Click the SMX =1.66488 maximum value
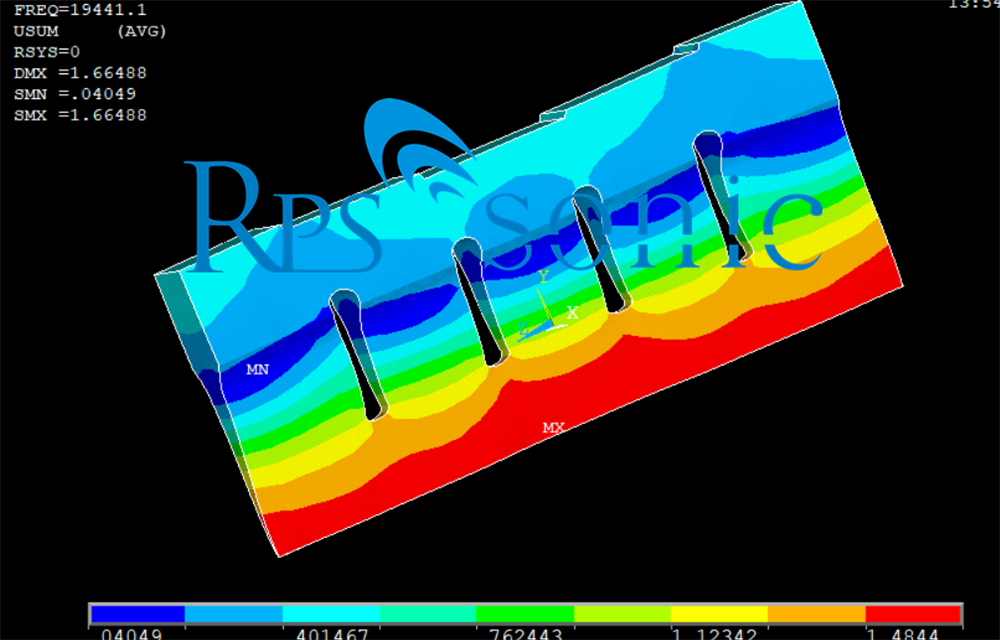 80,115
